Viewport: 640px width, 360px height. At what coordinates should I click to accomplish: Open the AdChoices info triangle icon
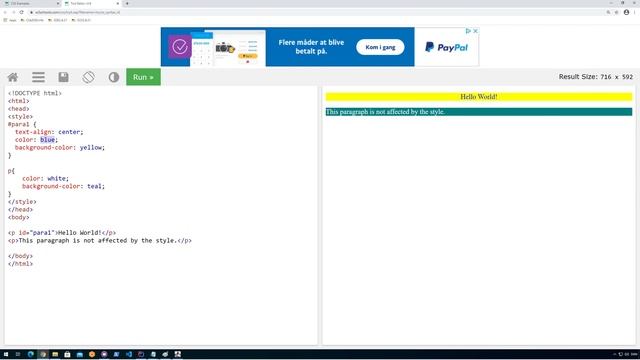[468, 31]
